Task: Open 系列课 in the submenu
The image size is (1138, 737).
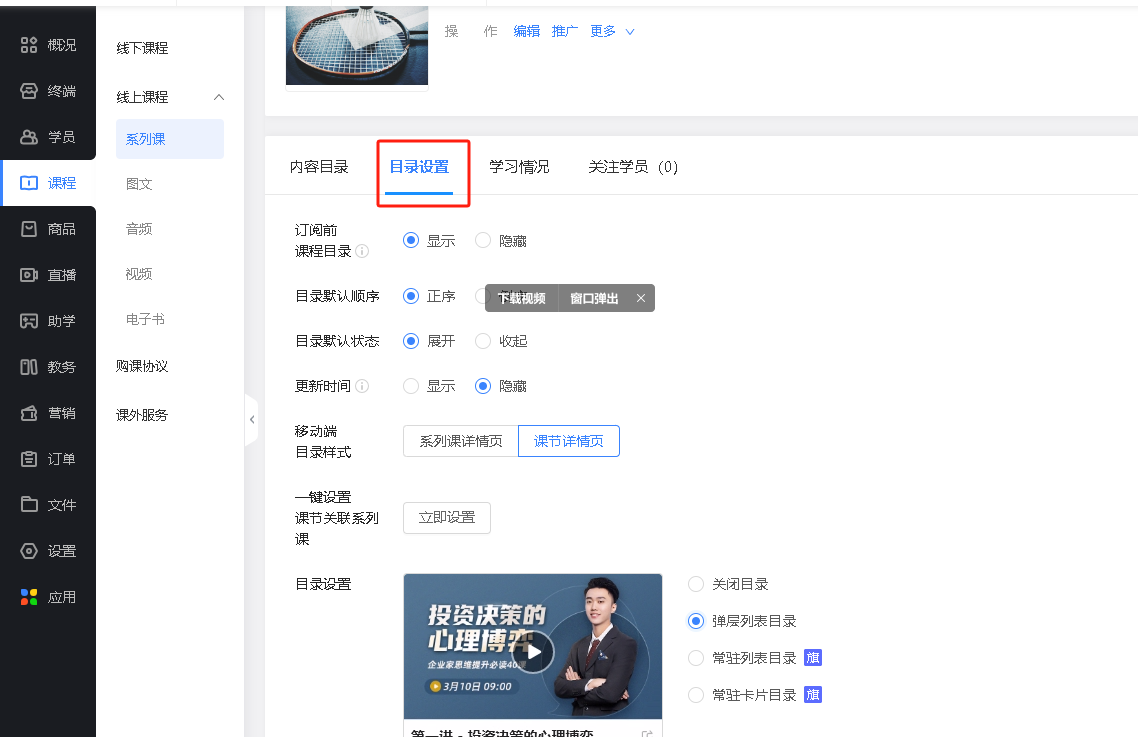Action: (x=170, y=139)
